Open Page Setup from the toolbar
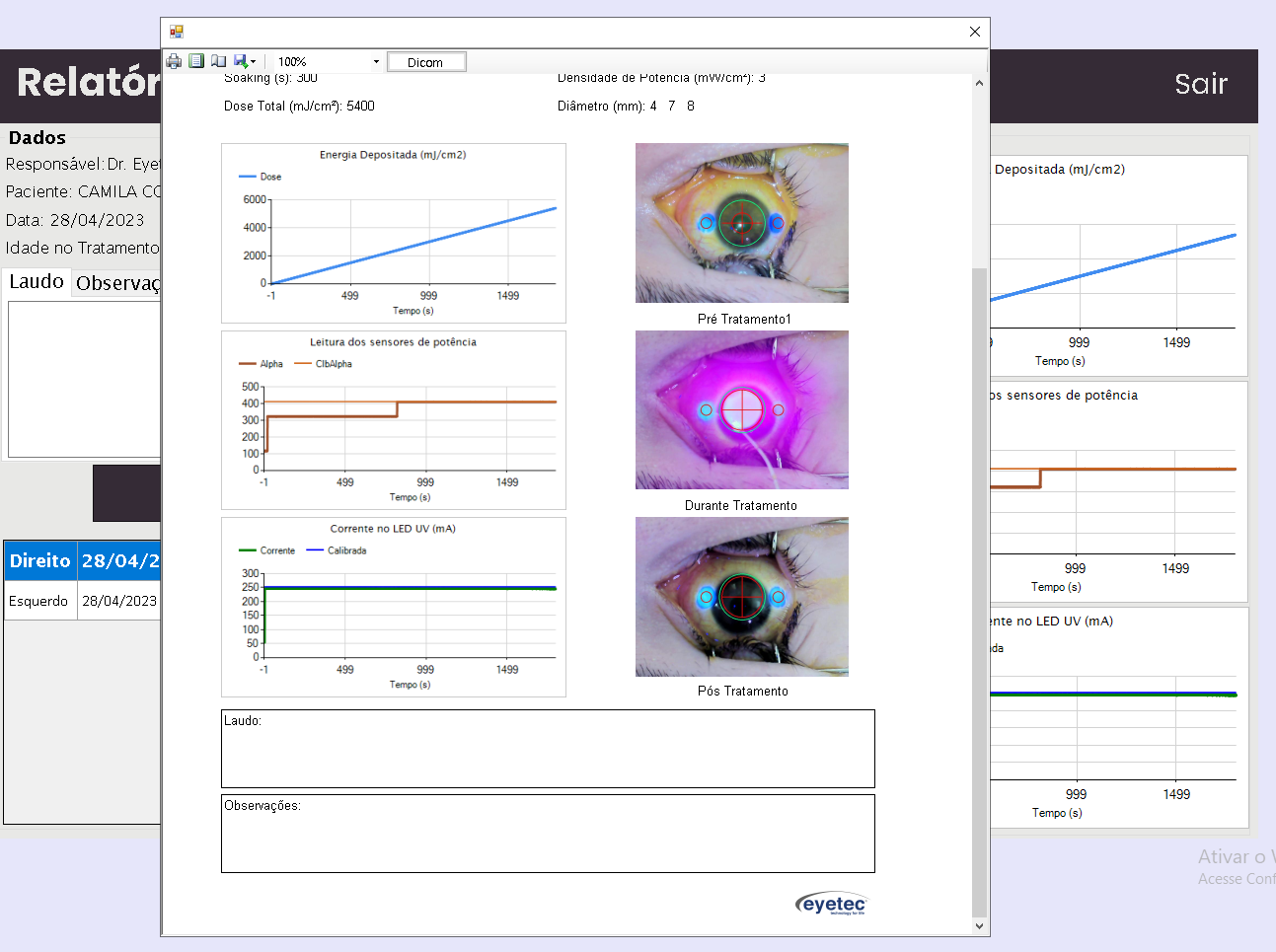The height and width of the screenshot is (952, 1276). [218, 61]
